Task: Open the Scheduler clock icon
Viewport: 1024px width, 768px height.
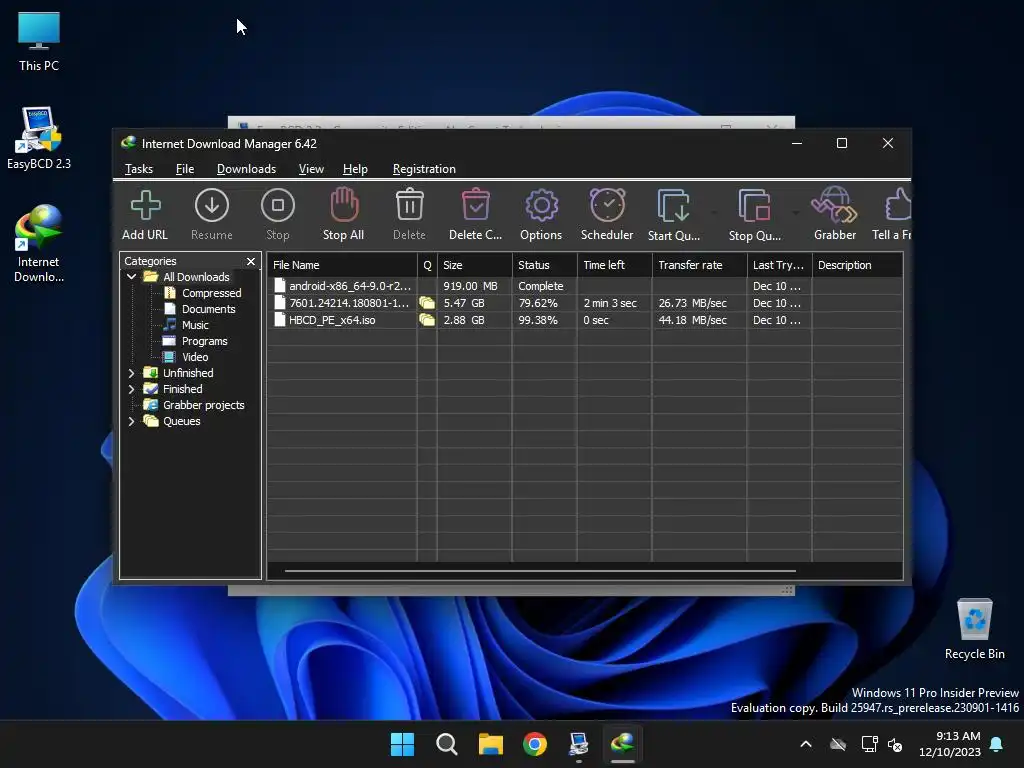Action: point(607,214)
